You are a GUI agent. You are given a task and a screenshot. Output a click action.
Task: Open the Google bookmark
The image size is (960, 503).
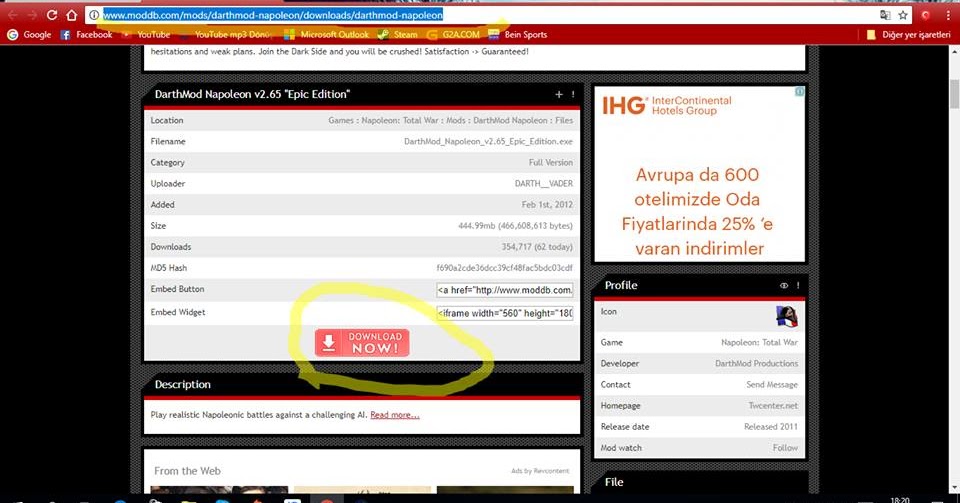pyautogui.click(x=29, y=35)
